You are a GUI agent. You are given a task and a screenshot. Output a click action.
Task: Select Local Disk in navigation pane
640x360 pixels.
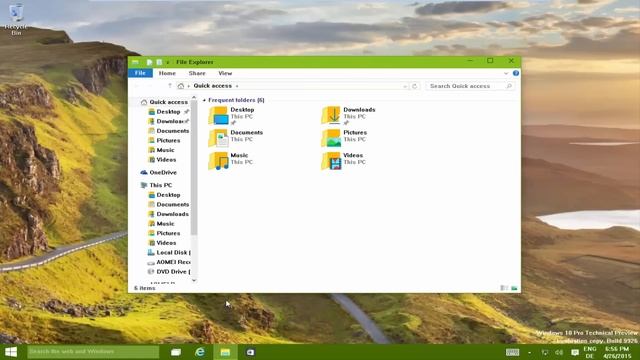point(169,253)
